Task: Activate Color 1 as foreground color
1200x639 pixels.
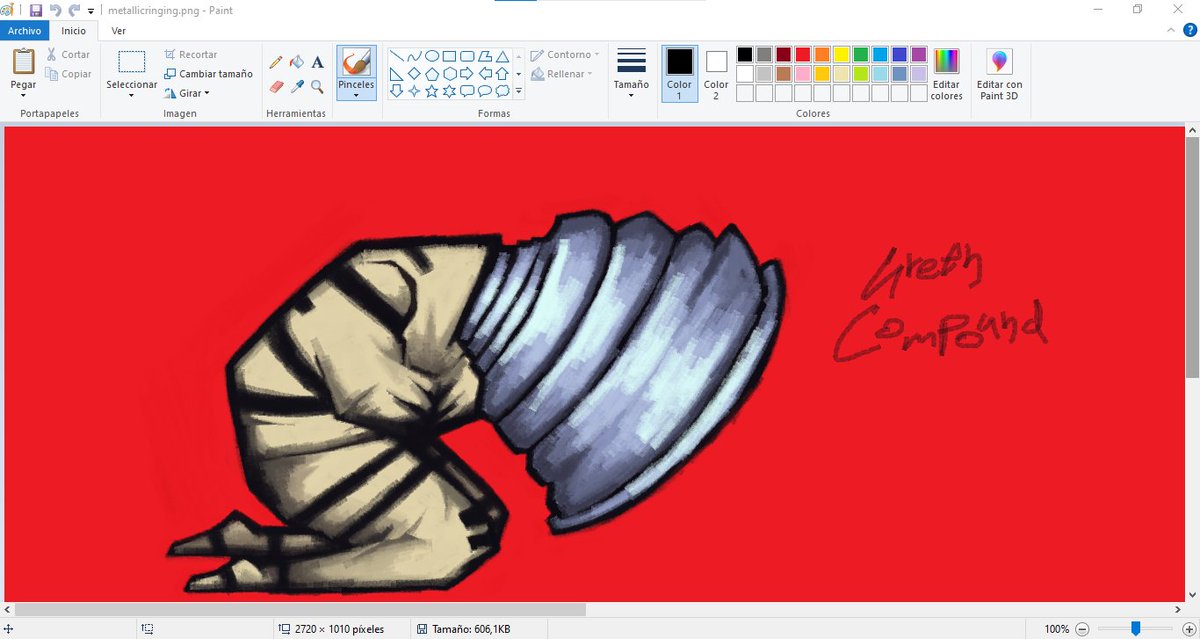Action: [x=679, y=70]
